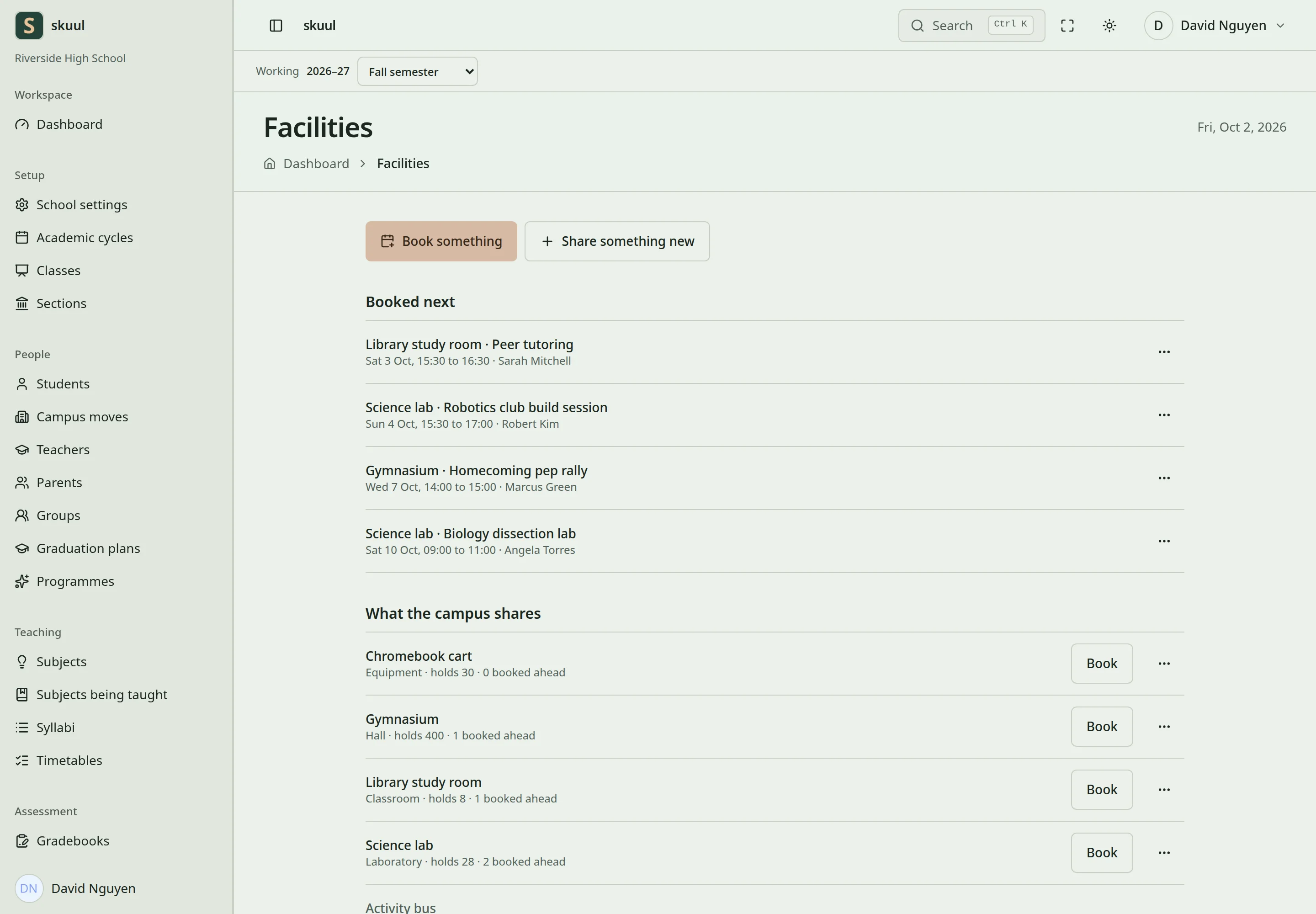Click the Book something button
The image size is (1316, 914).
click(441, 241)
